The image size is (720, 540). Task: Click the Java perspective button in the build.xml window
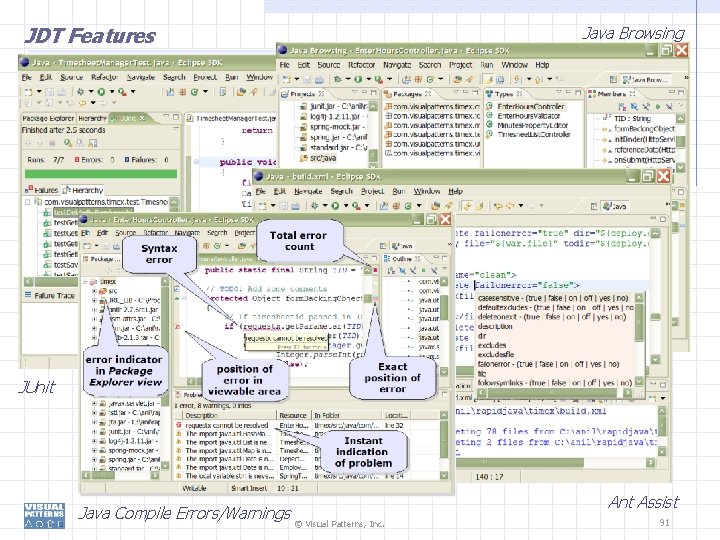[614, 206]
